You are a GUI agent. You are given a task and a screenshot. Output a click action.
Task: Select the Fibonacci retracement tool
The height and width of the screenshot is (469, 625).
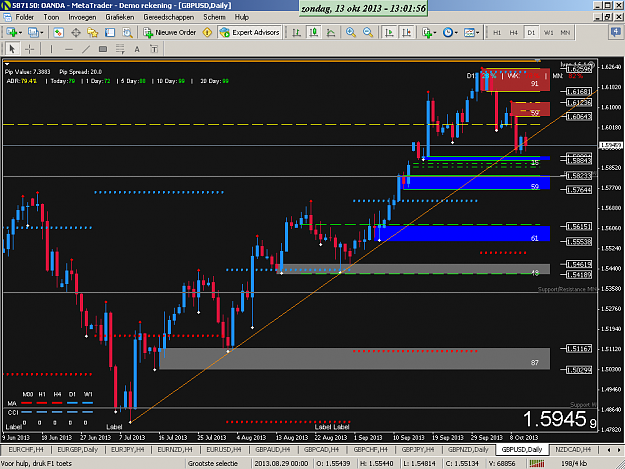[x=120, y=49]
